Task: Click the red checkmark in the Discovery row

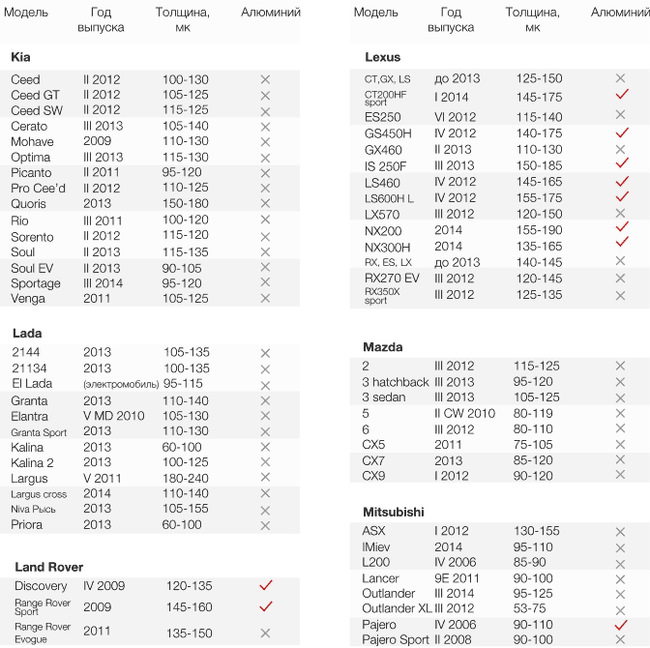Action: click(x=265, y=586)
